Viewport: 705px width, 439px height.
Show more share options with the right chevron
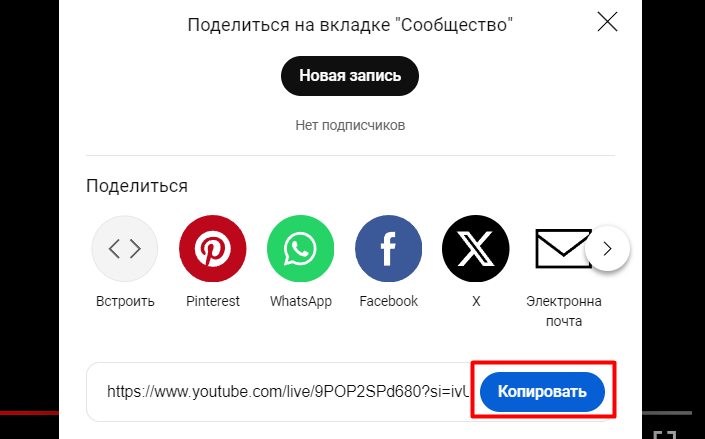coord(607,248)
